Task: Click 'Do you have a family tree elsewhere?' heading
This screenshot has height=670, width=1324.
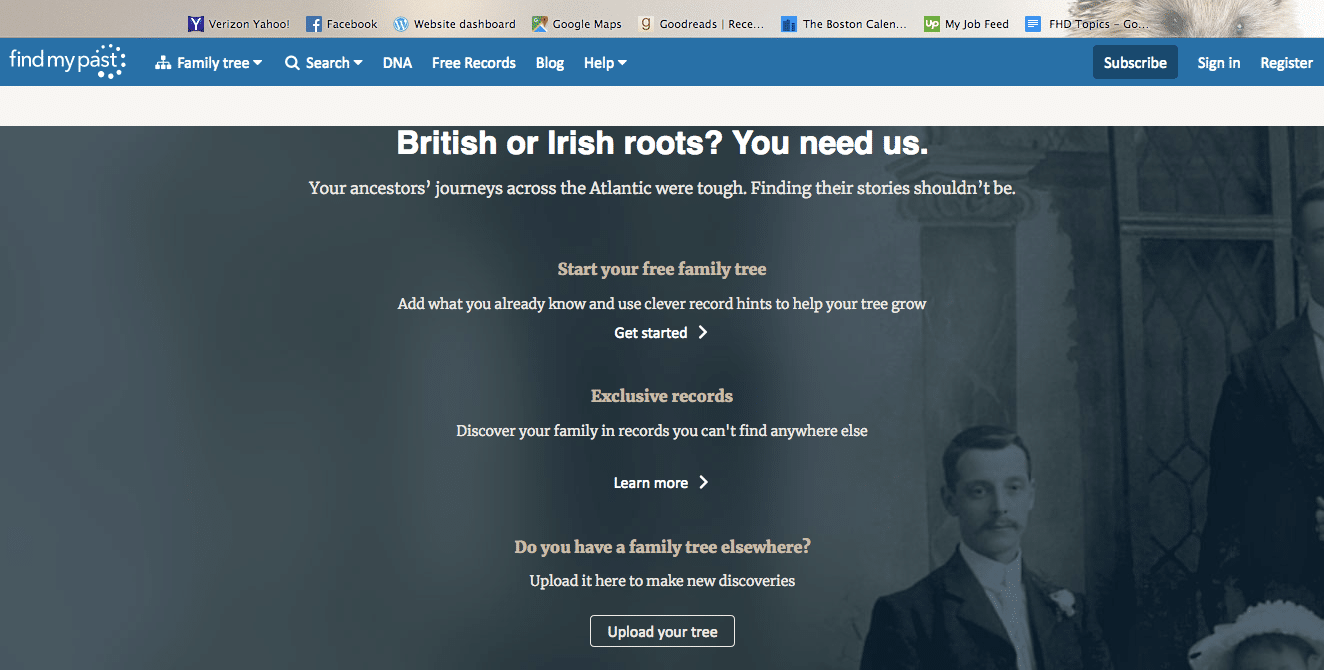Action: coord(662,547)
